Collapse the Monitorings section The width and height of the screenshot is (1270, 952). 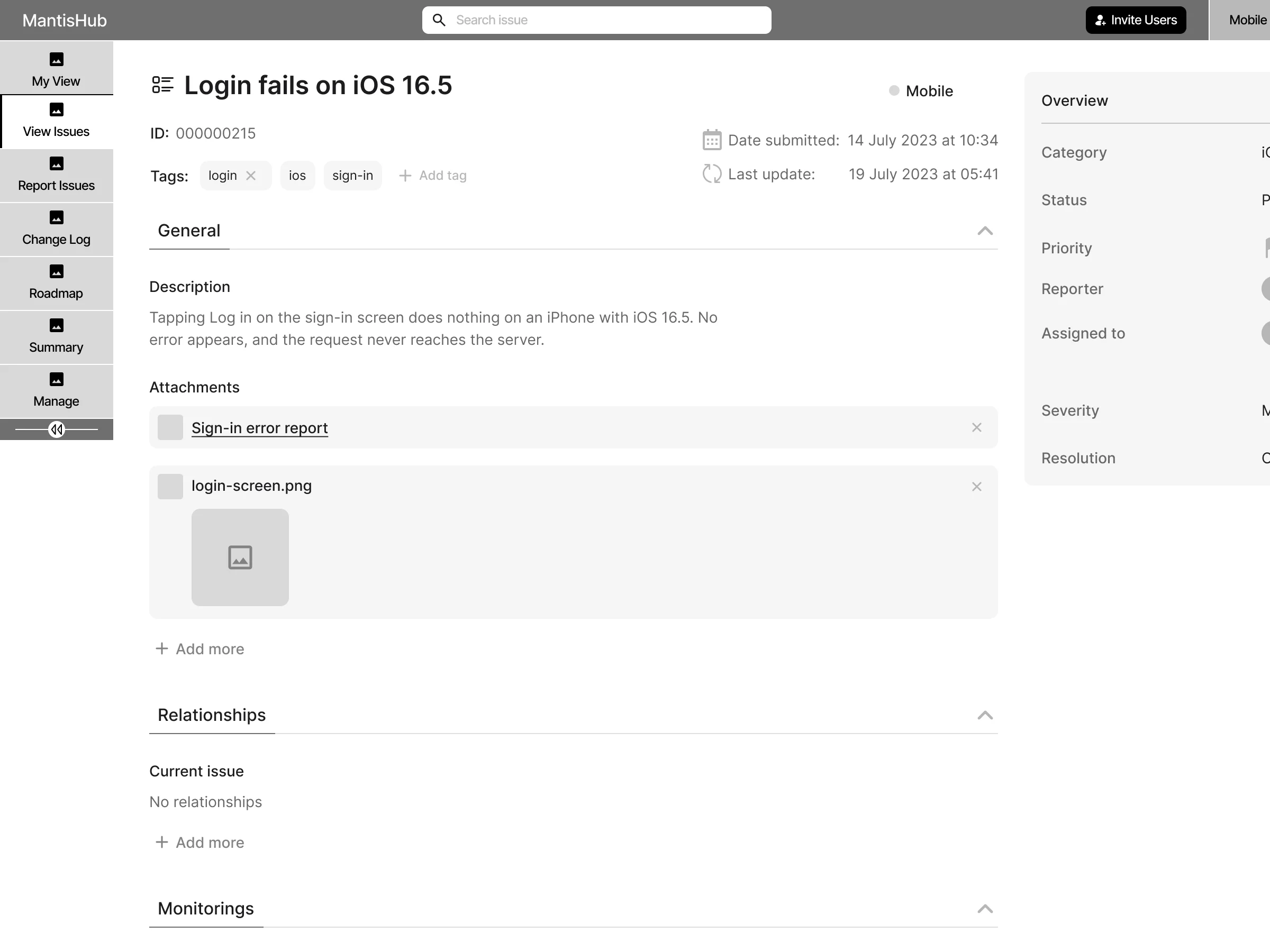[985, 909]
